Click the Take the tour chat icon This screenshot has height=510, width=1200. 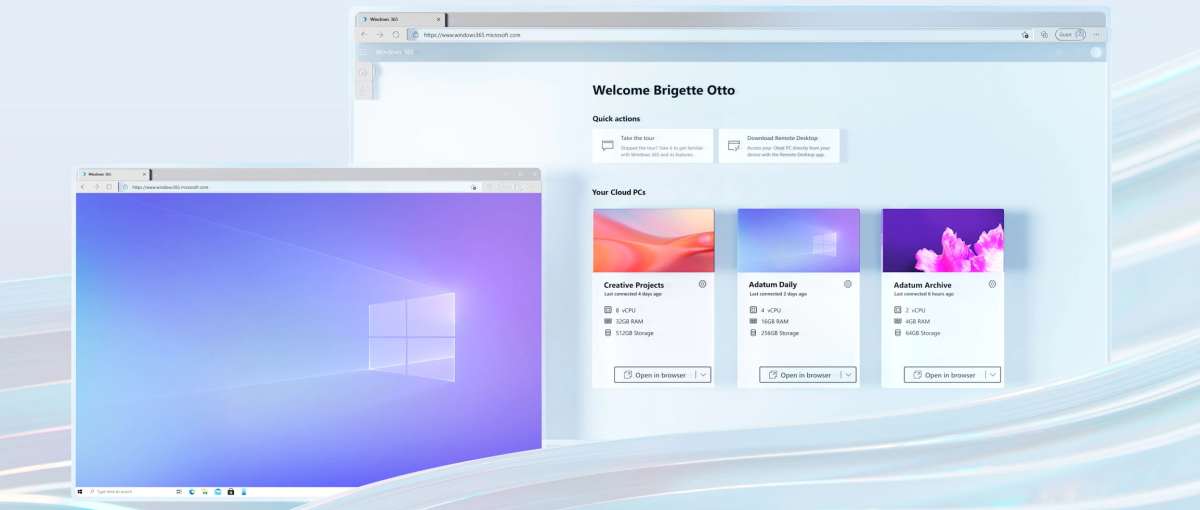(x=607, y=146)
